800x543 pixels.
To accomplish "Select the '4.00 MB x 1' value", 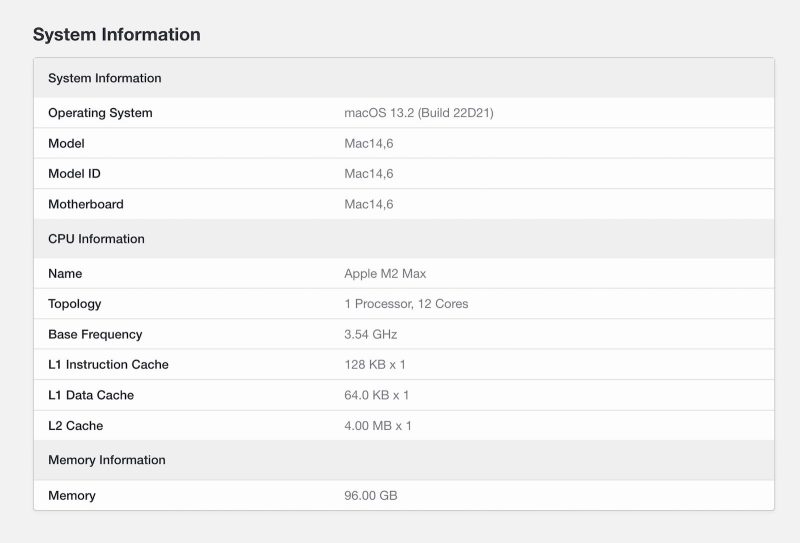I will coord(378,426).
